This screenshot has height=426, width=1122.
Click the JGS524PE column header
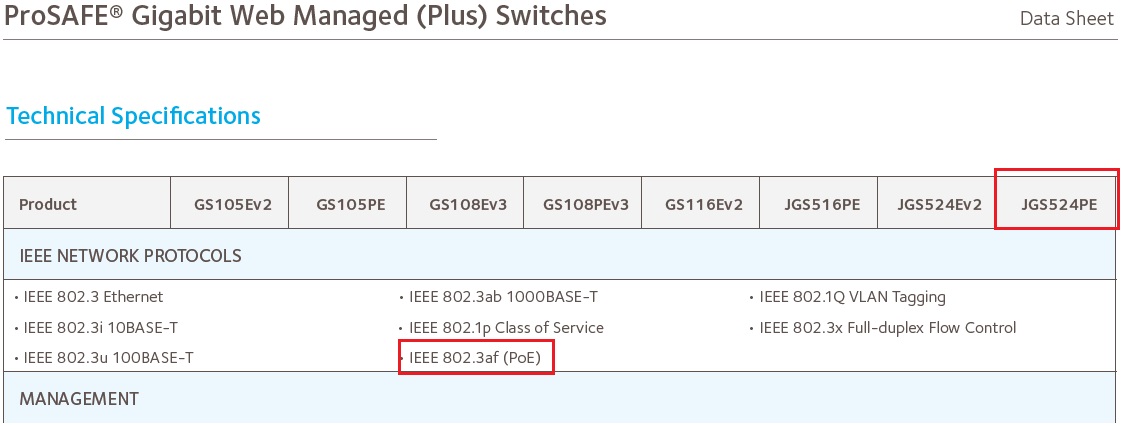(1058, 204)
